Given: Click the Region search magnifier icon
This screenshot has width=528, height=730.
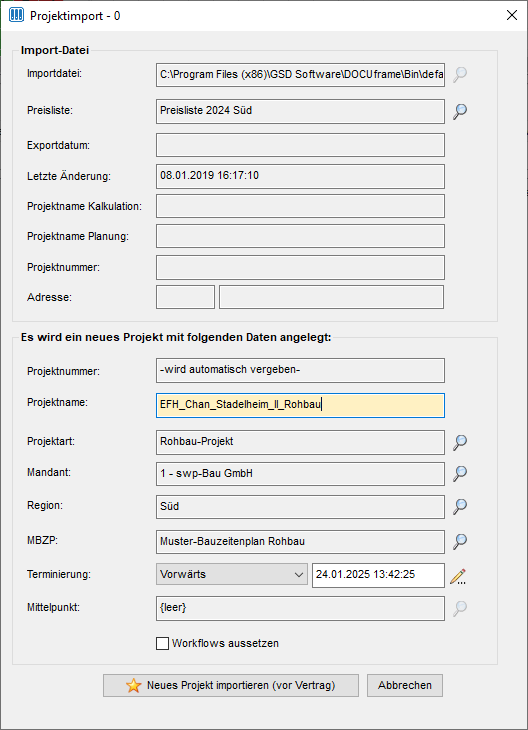Looking at the screenshot, I should (x=460, y=507).
